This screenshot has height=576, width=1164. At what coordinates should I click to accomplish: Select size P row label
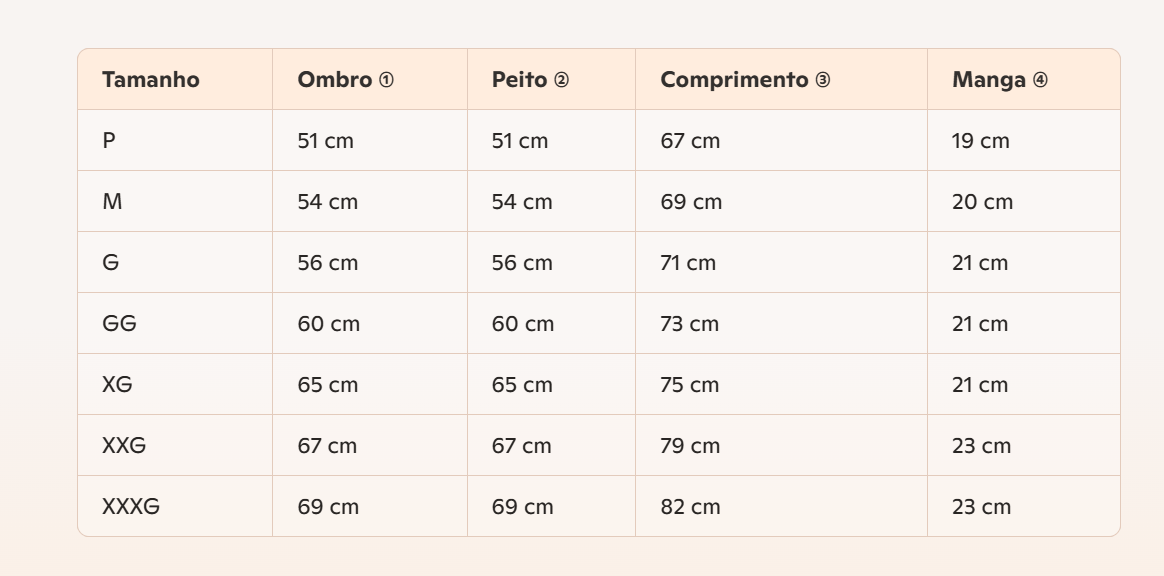(x=109, y=140)
